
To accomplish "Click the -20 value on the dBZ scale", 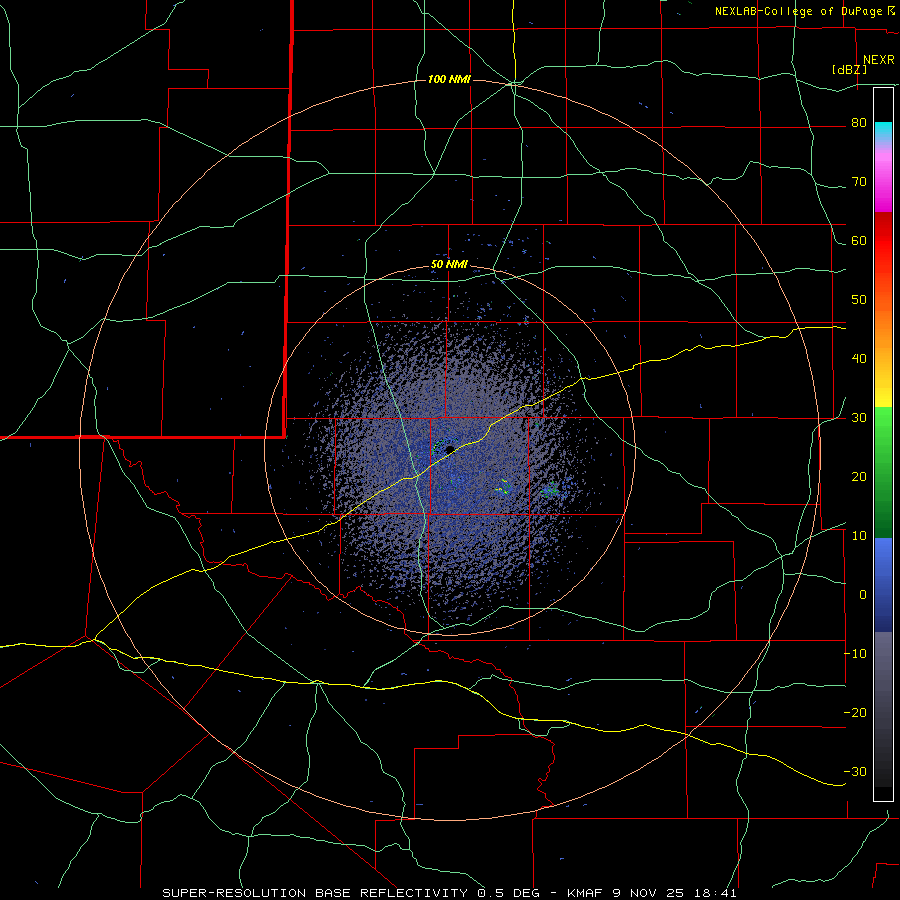I will tap(855, 713).
